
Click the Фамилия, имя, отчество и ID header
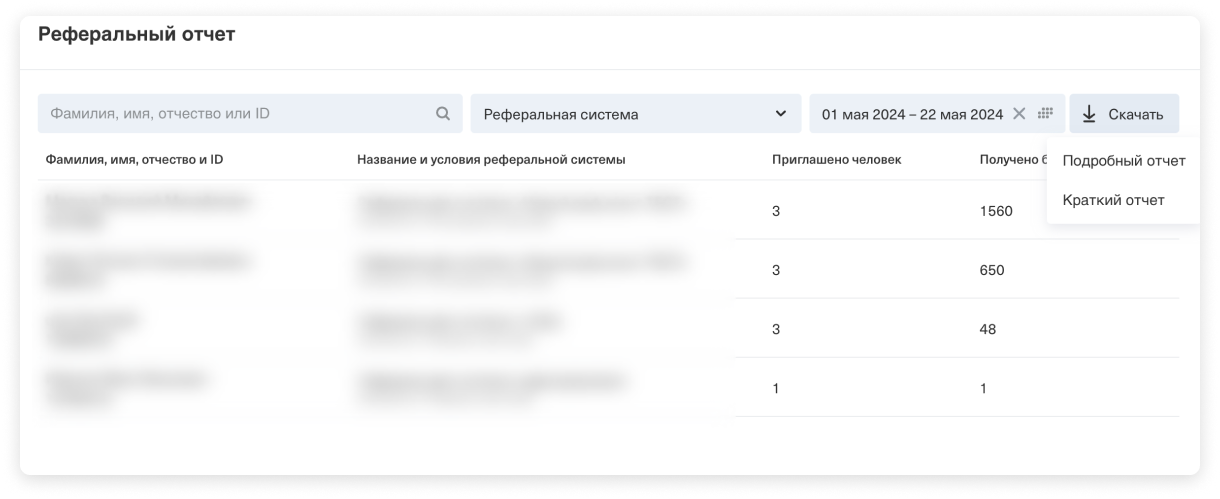point(134,160)
